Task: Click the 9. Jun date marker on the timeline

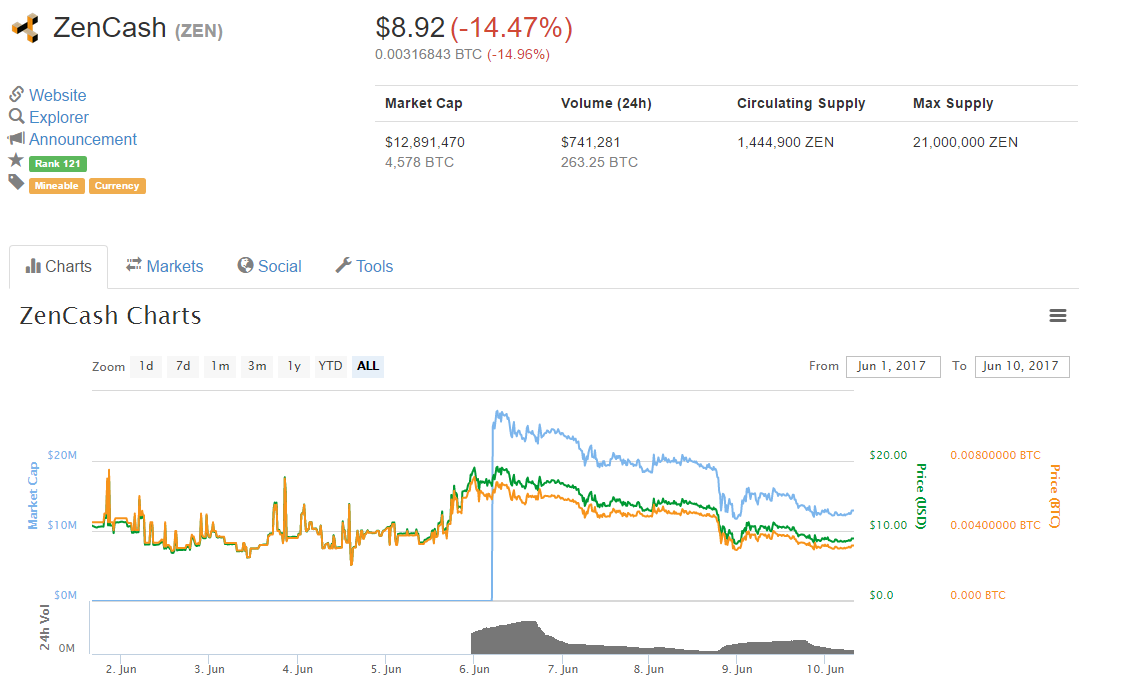Action: (x=737, y=669)
